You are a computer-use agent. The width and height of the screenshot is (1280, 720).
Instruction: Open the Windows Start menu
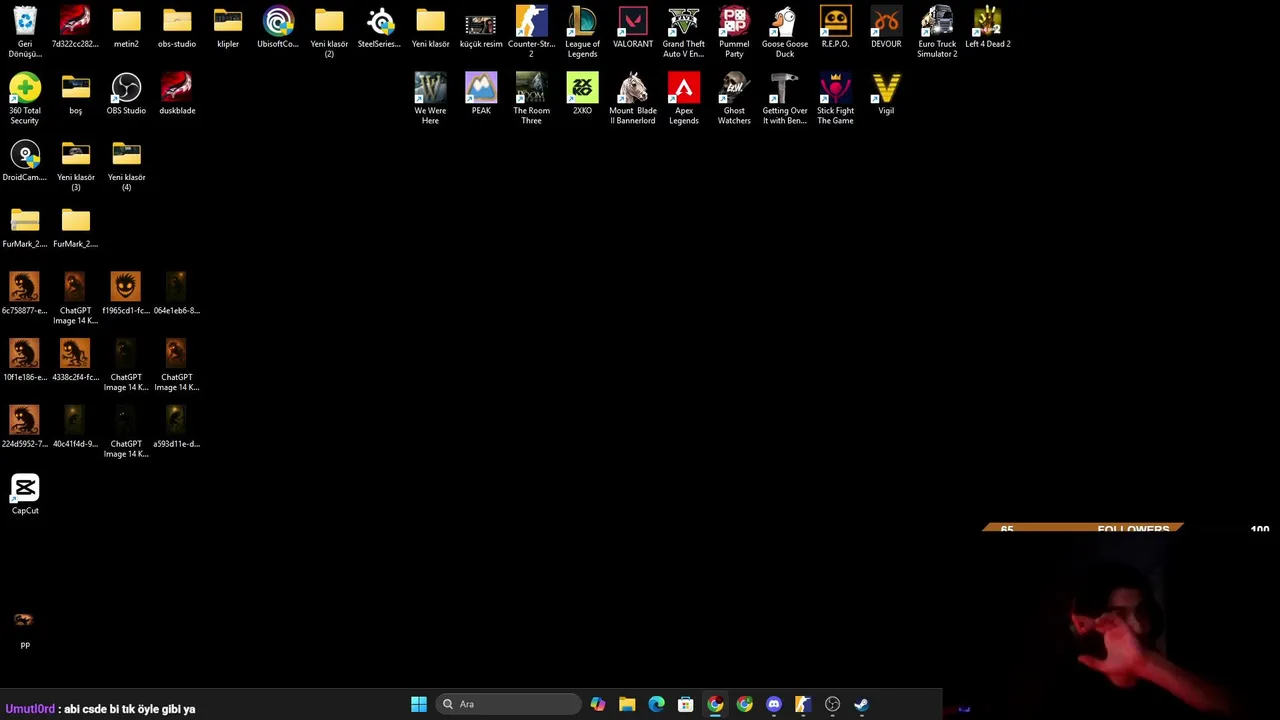(419, 704)
